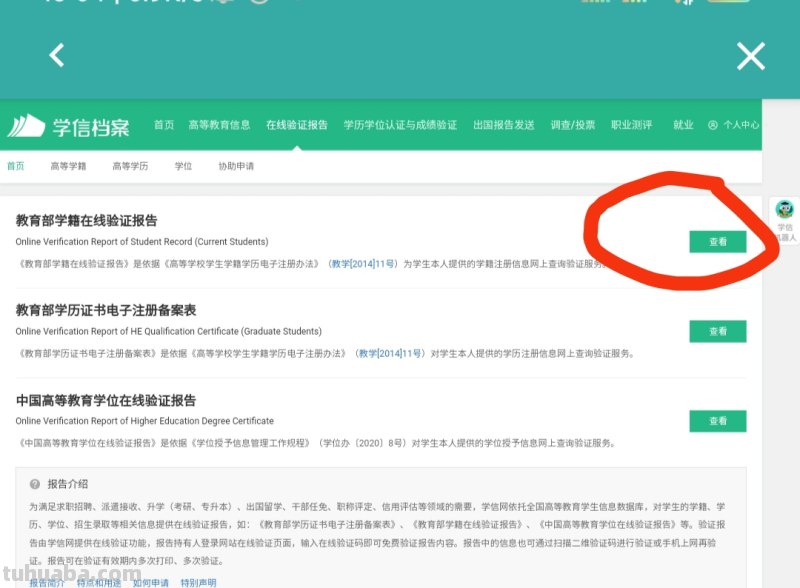Open 调查/投票 menu
The width and height of the screenshot is (800, 588).
[572, 125]
